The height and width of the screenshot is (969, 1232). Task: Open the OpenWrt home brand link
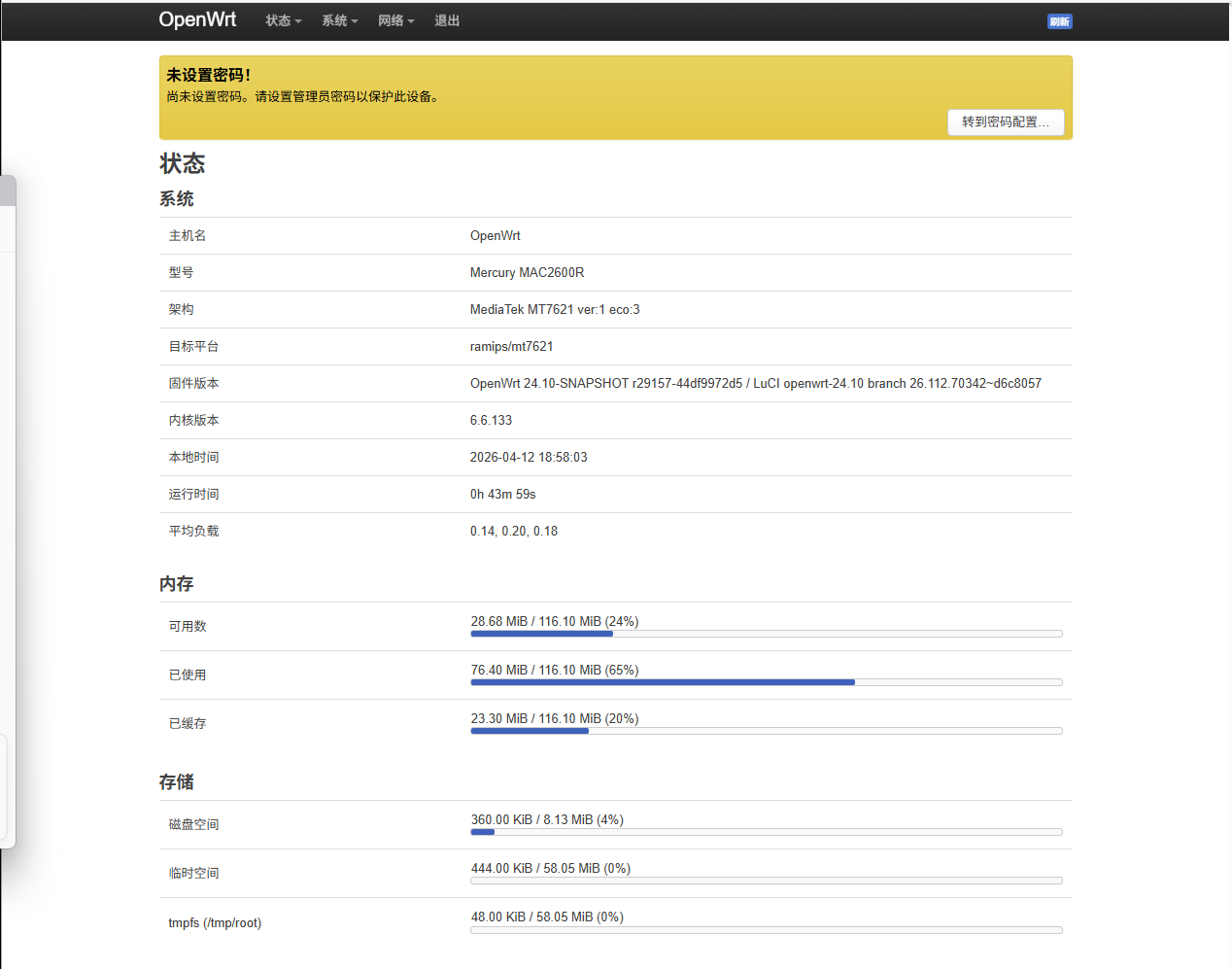(x=197, y=19)
